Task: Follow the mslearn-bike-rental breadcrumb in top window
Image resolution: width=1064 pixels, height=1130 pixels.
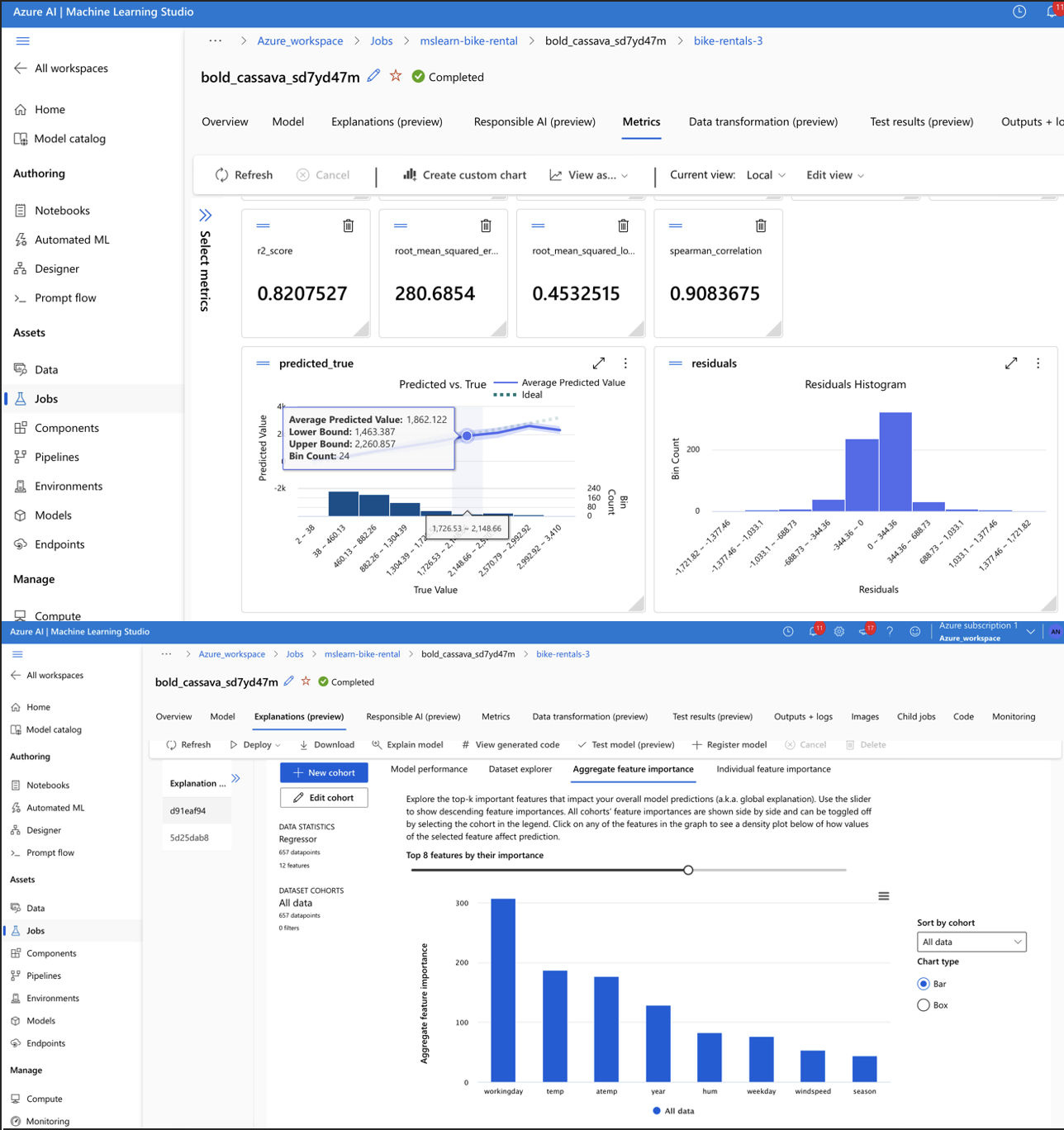Action: pyautogui.click(x=468, y=40)
